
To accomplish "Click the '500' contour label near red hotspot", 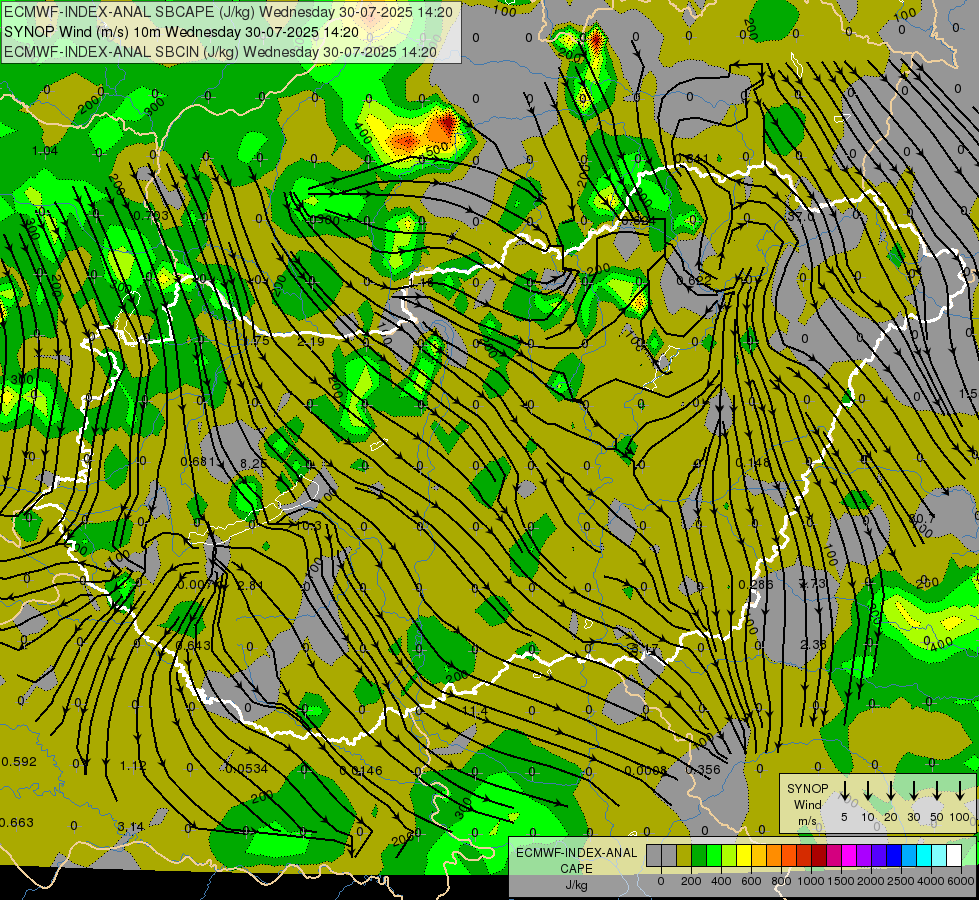I will tap(436, 149).
